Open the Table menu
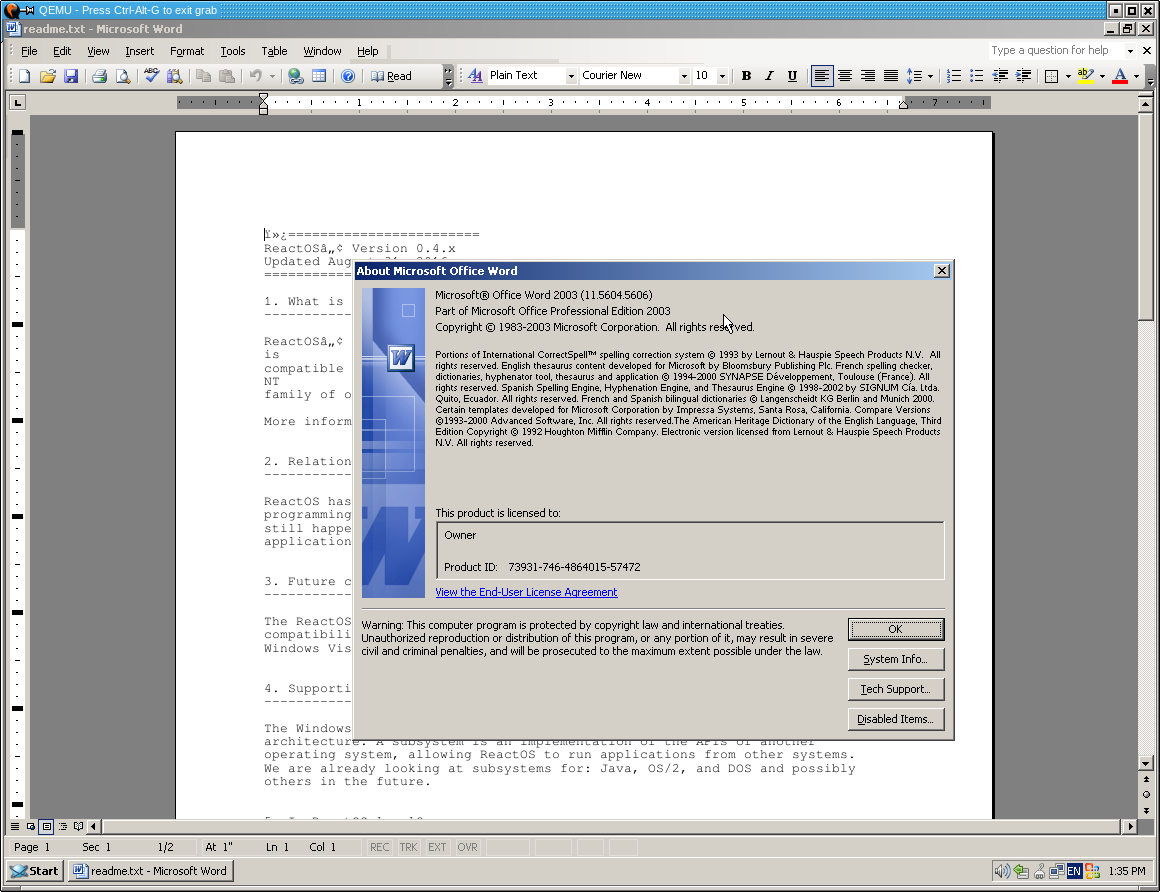This screenshot has height=892, width=1160. [x=274, y=51]
